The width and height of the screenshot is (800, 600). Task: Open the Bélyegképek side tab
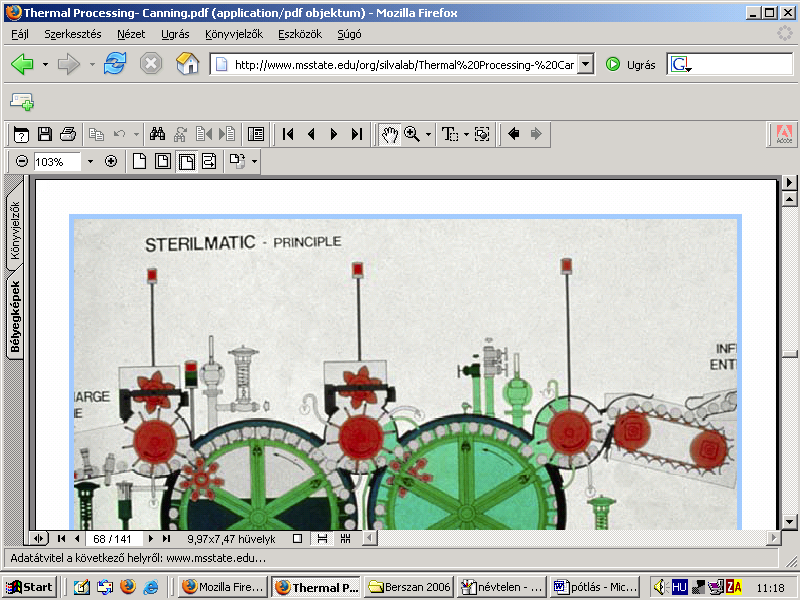[x=14, y=316]
